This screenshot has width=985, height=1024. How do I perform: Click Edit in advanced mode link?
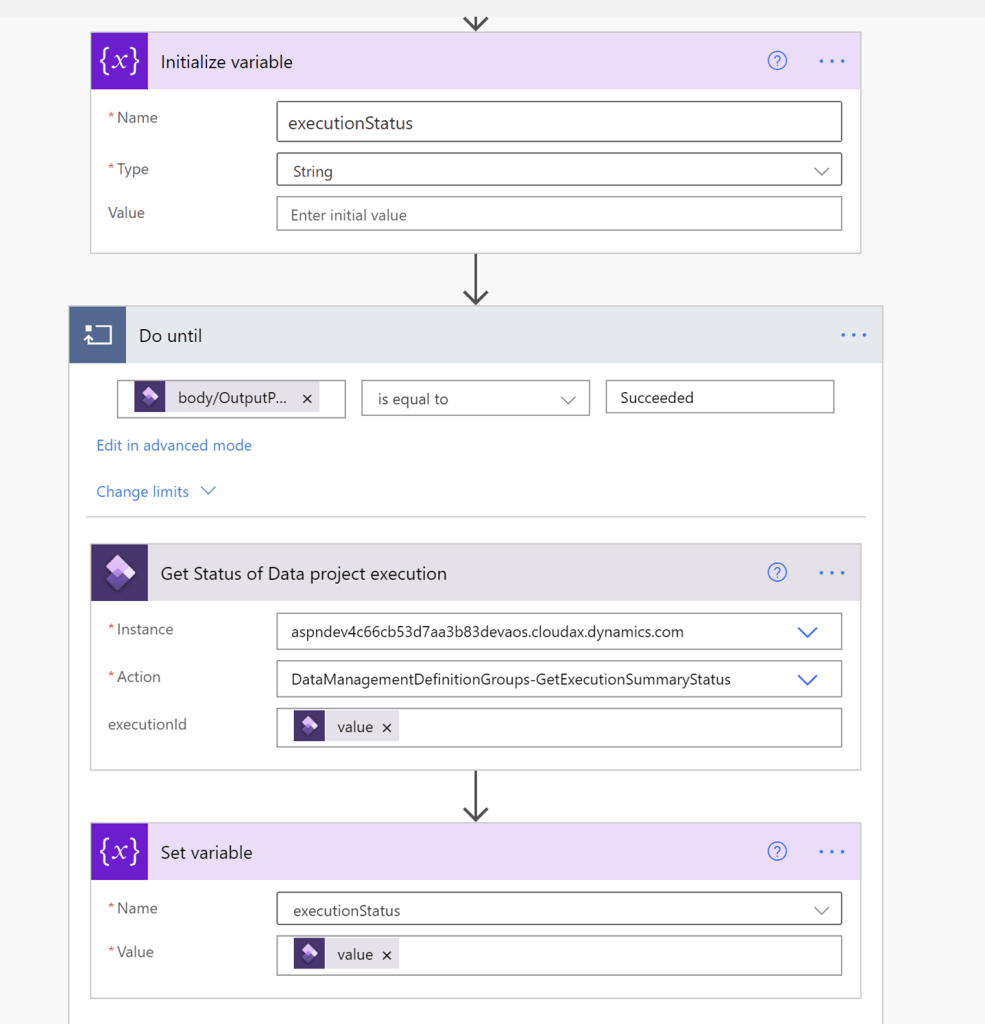174,445
